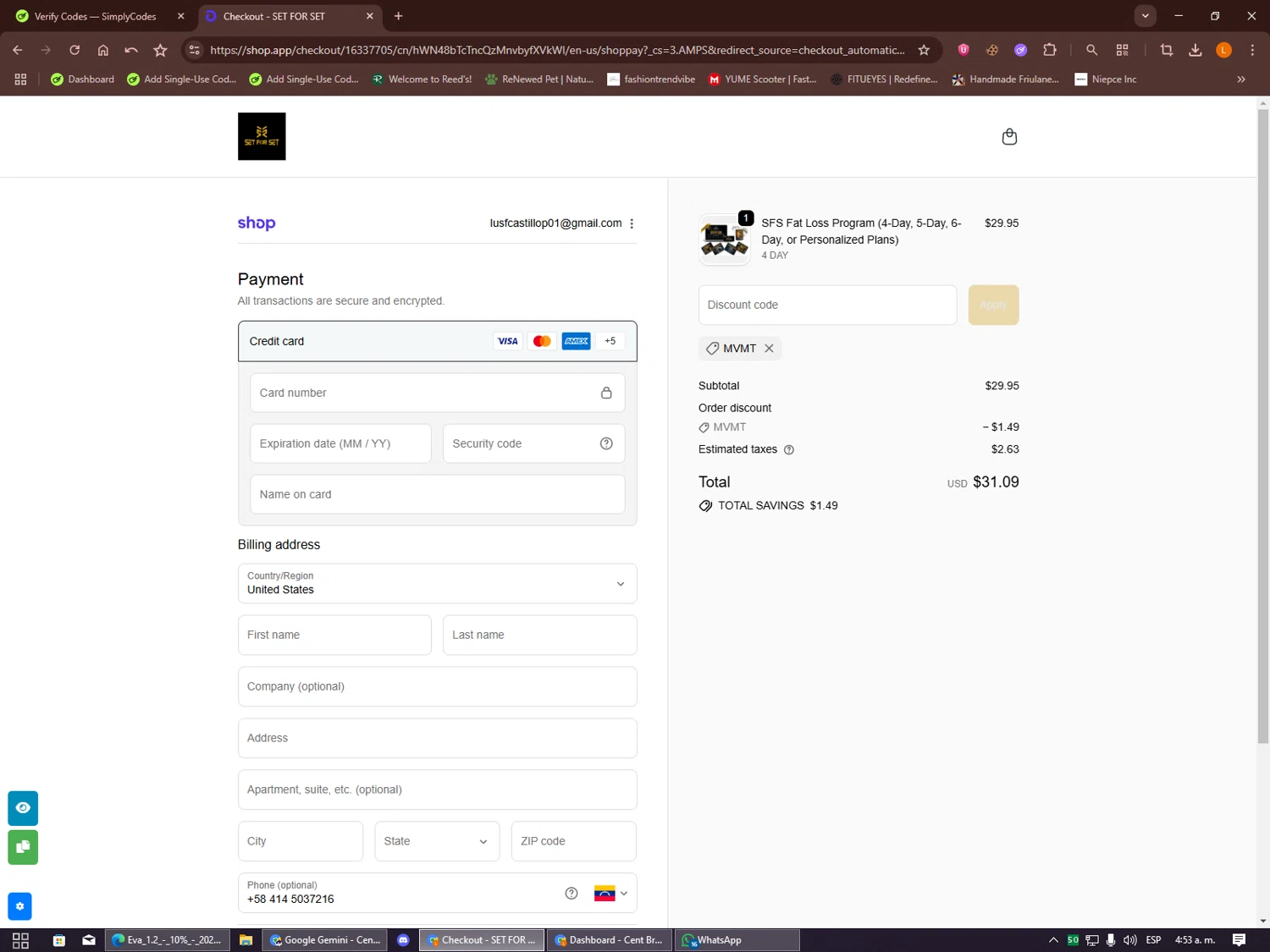The width and height of the screenshot is (1270, 952).
Task: Click the Address field
Action: (x=437, y=738)
